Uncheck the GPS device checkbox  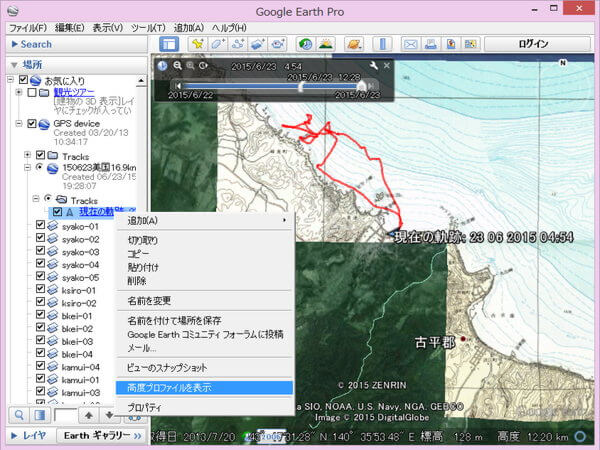[x=32, y=124]
